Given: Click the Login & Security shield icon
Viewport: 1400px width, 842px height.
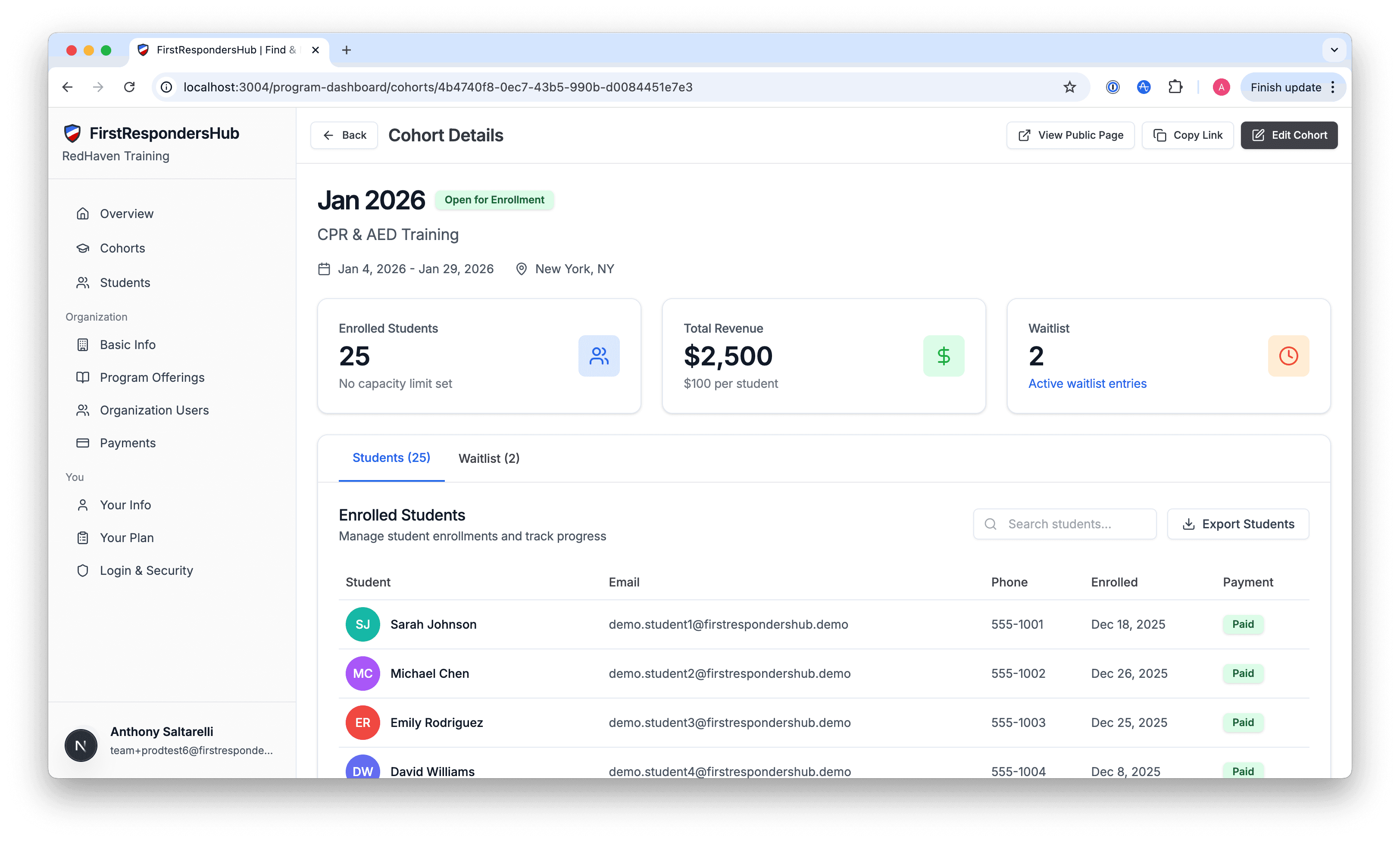Looking at the screenshot, I should (83, 570).
